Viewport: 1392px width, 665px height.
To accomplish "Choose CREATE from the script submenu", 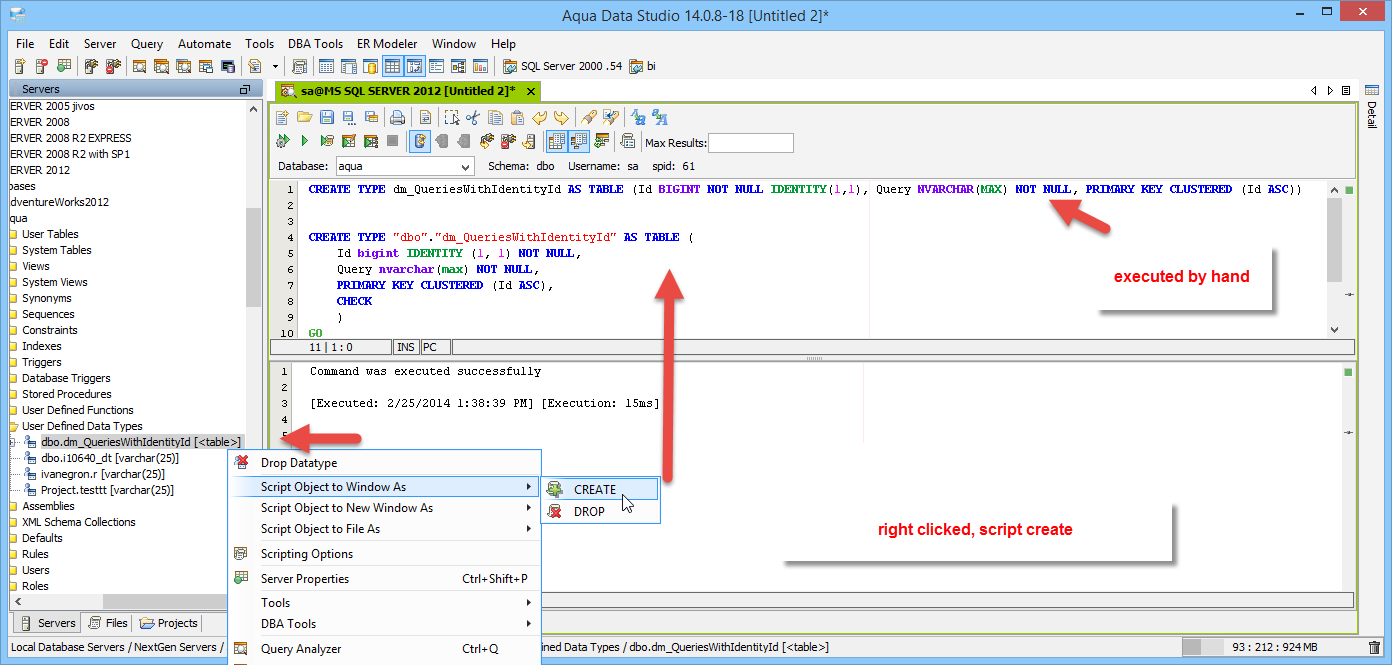I will pyautogui.click(x=600, y=490).
